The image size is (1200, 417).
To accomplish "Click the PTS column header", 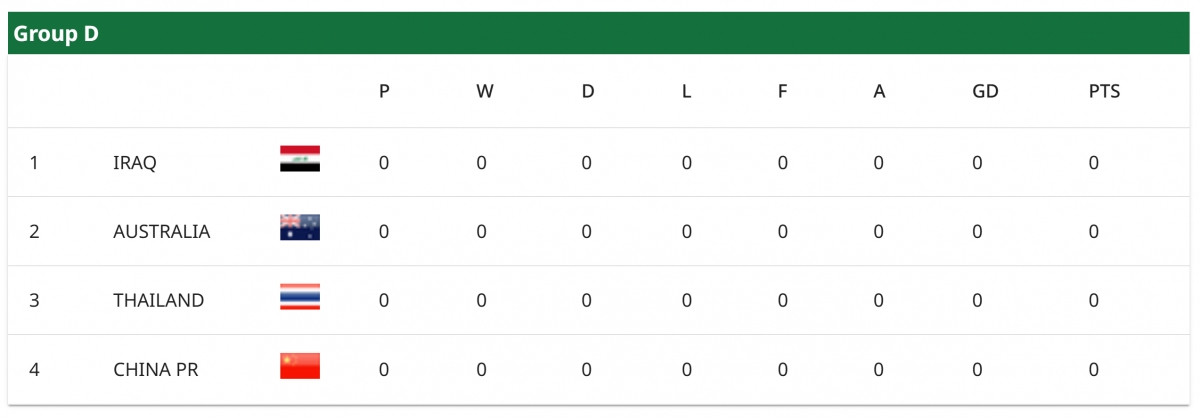I will pyautogui.click(x=1104, y=92).
